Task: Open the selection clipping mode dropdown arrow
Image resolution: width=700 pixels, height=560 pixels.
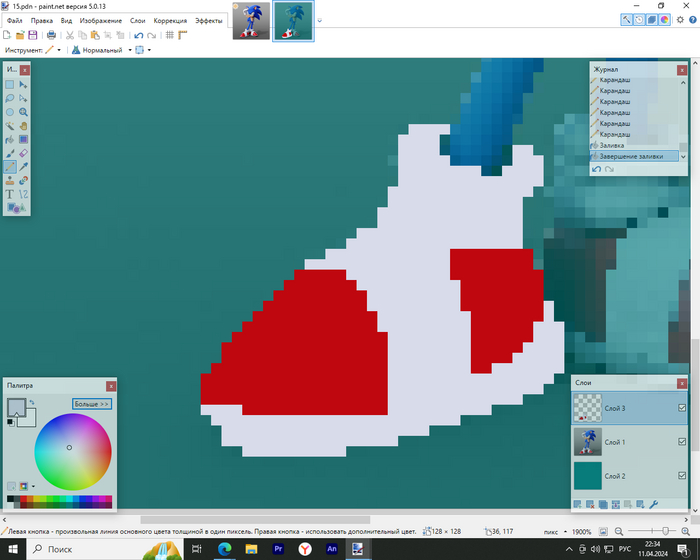Action: (x=149, y=50)
